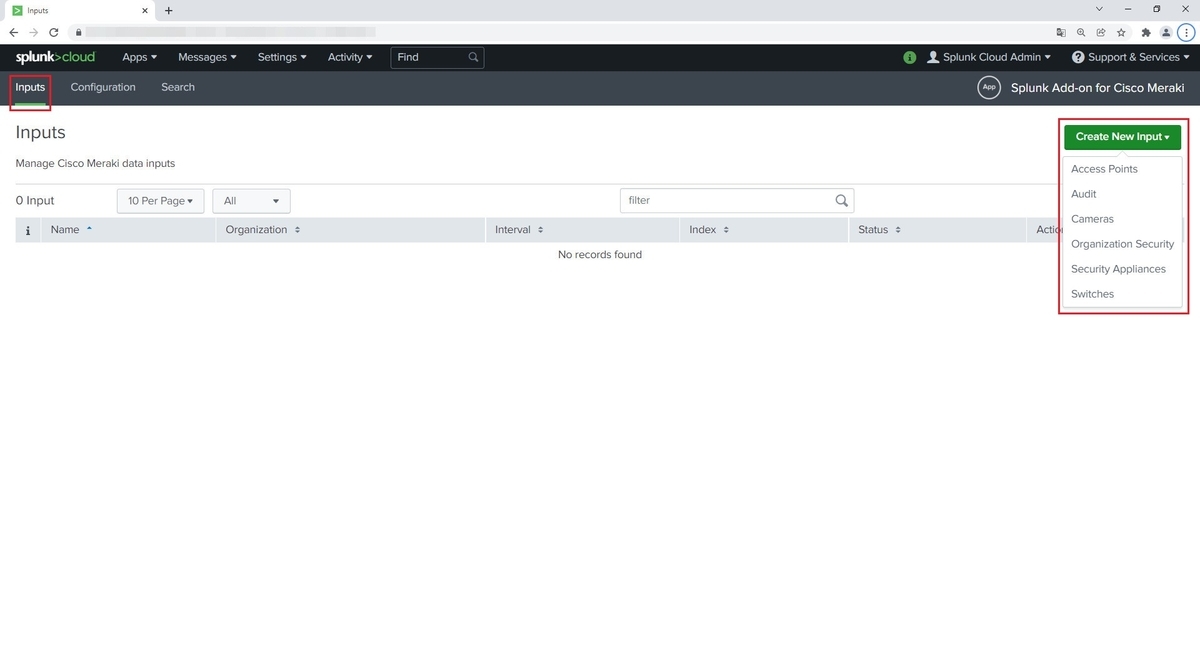Click the info column header icon in the table
This screenshot has width=1200, height=650.
click(x=27, y=229)
